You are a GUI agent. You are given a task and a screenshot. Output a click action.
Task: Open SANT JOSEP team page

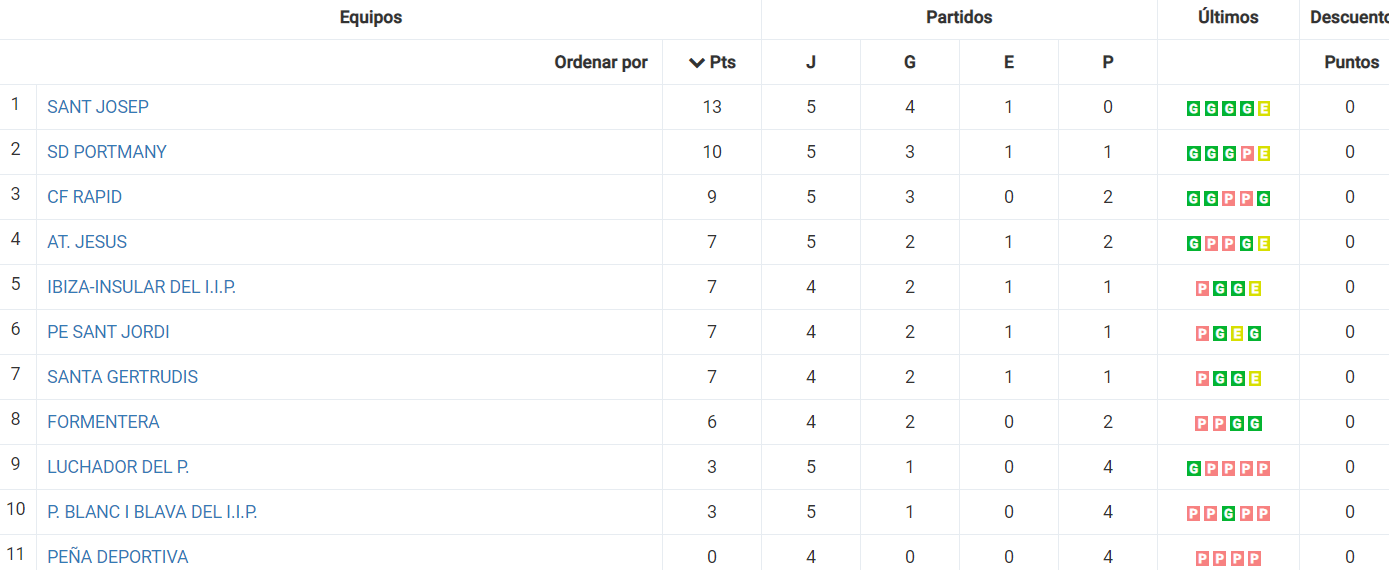(x=98, y=107)
